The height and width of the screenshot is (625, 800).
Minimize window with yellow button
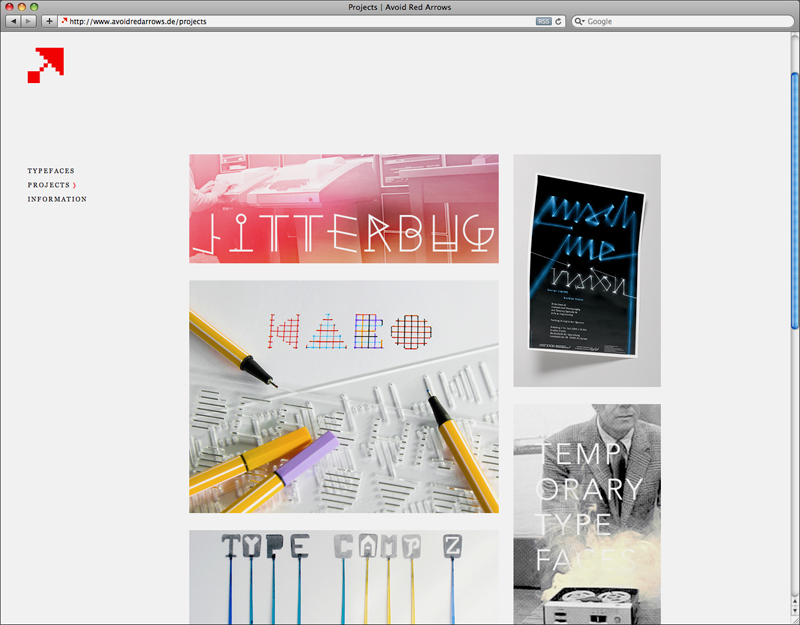pyautogui.click(x=21, y=7)
